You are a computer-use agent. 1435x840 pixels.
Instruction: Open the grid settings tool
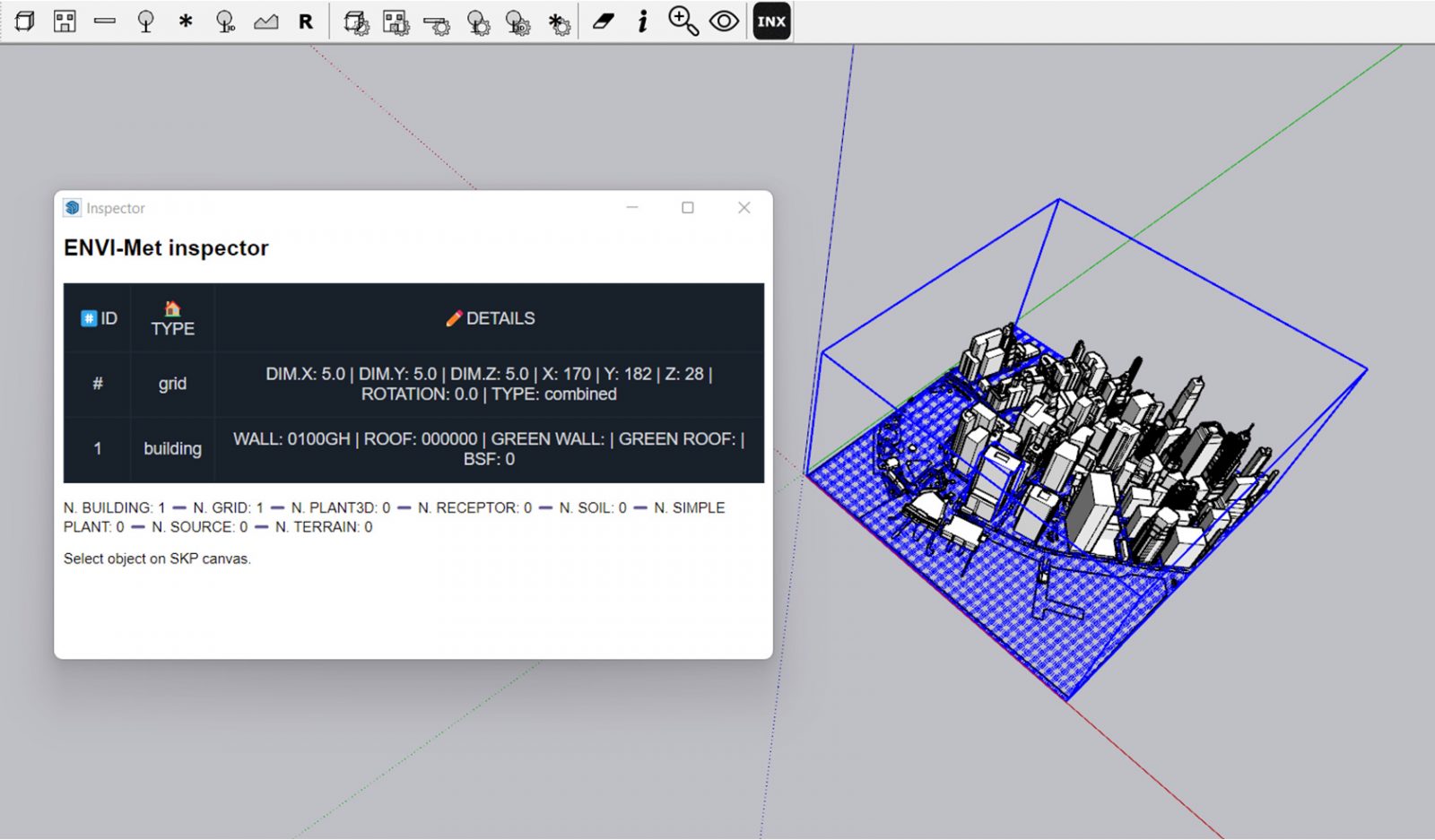coord(356,22)
